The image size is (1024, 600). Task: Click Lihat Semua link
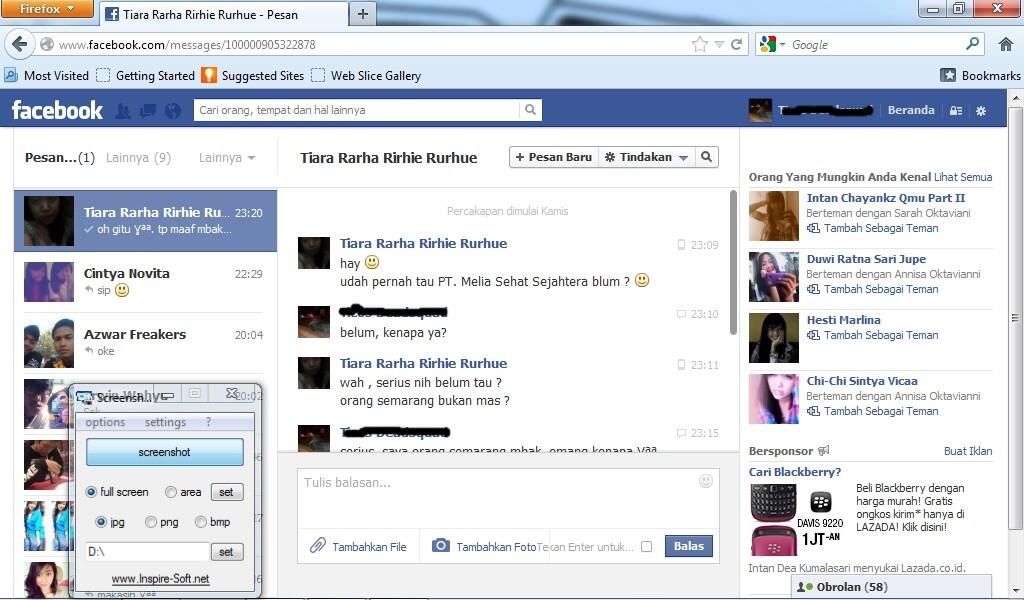pyautogui.click(x=963, y=177)
